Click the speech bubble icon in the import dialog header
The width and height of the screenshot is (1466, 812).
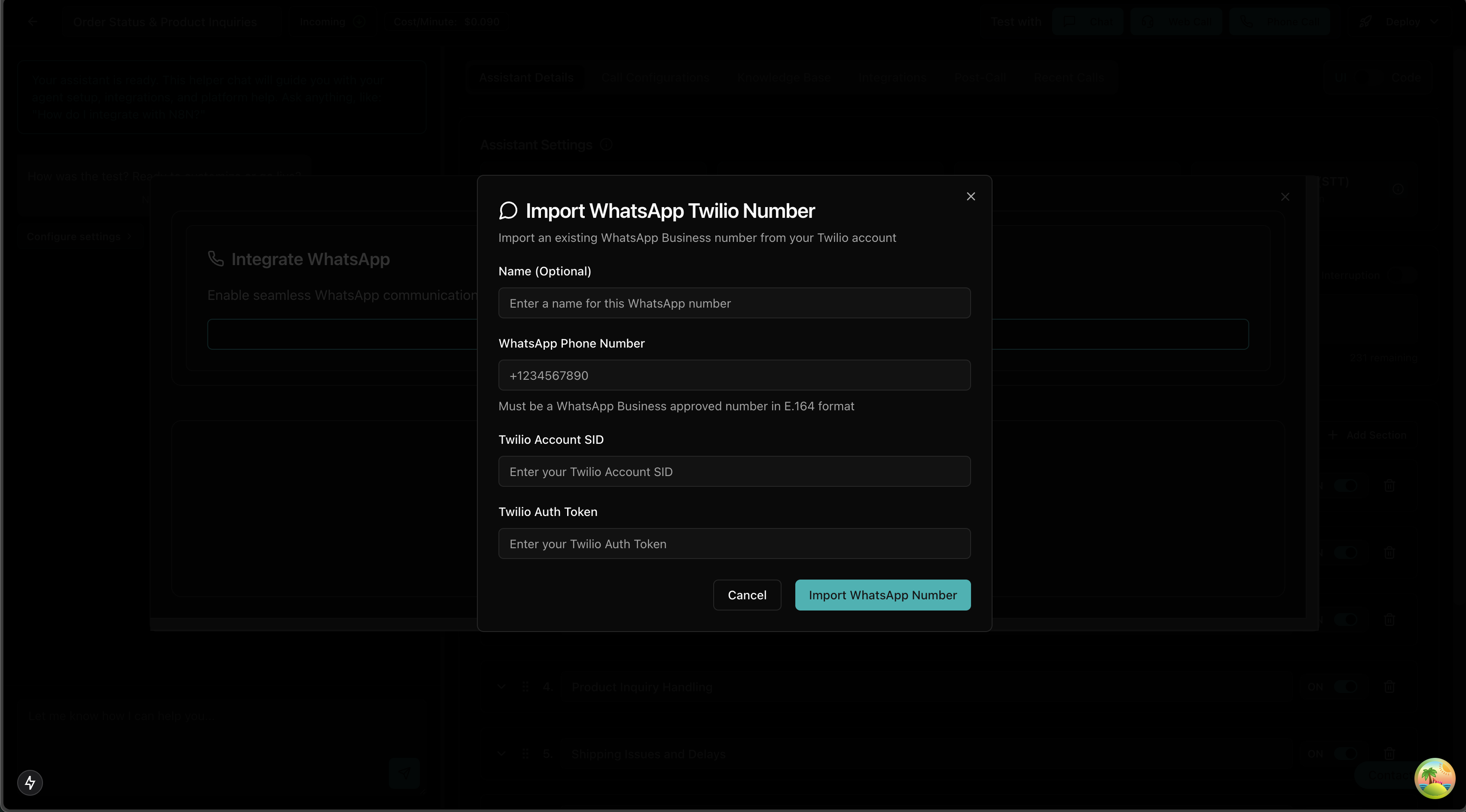coord(508,210)
